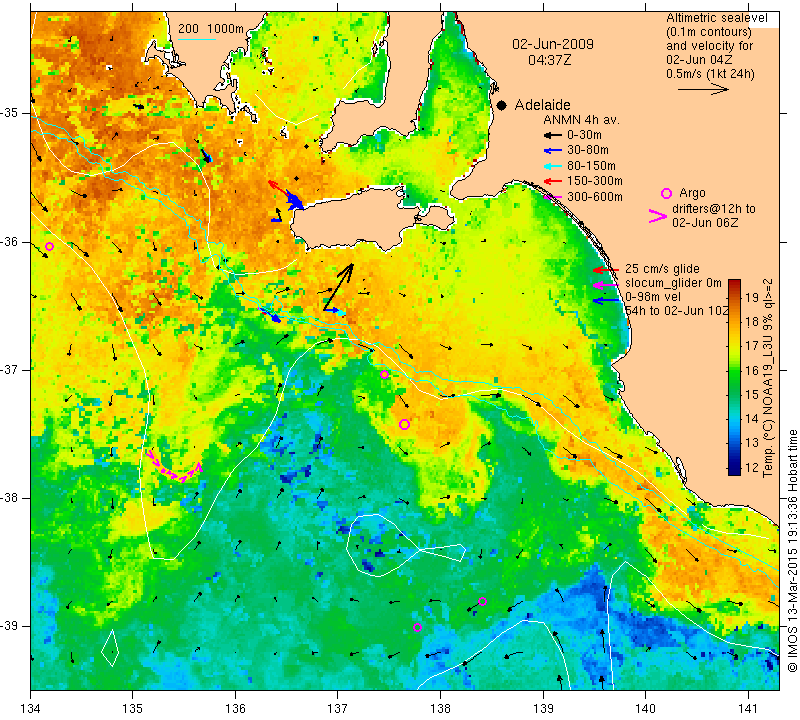Click the IMOS 13-Mar-2015 copyright text
The width and height of the screenshot is (800, 720).
(x=792, y=551)
